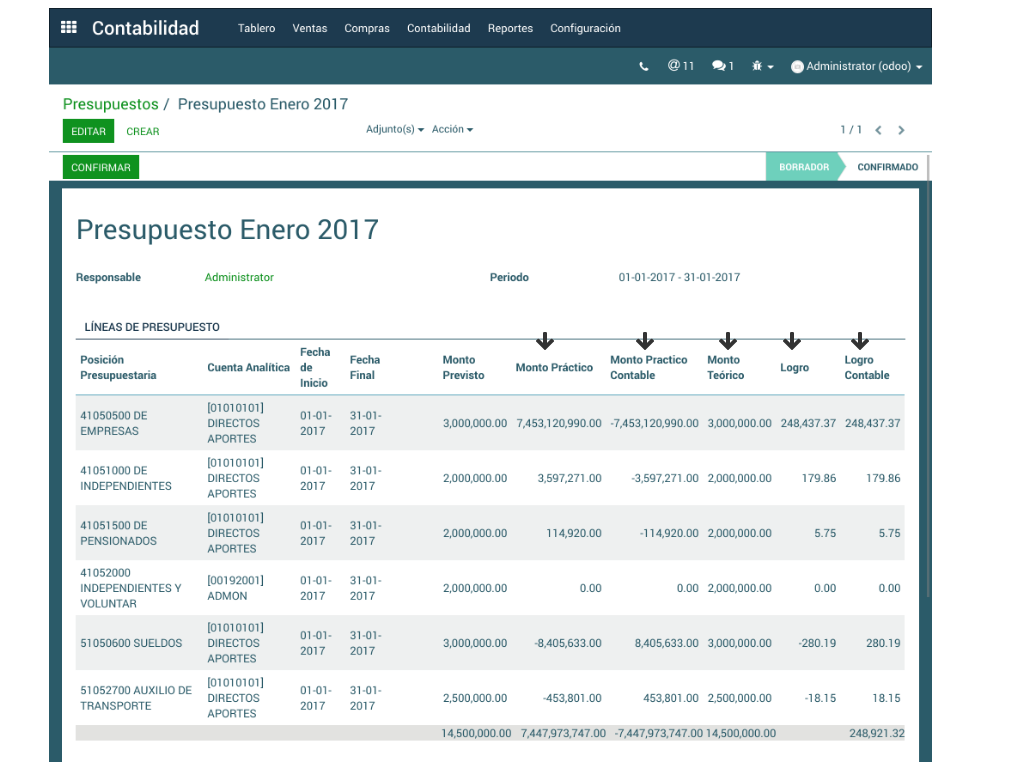Screen dimensions: 1023x767
Task: Open the Ventas menu
Action: coord(310,28)
